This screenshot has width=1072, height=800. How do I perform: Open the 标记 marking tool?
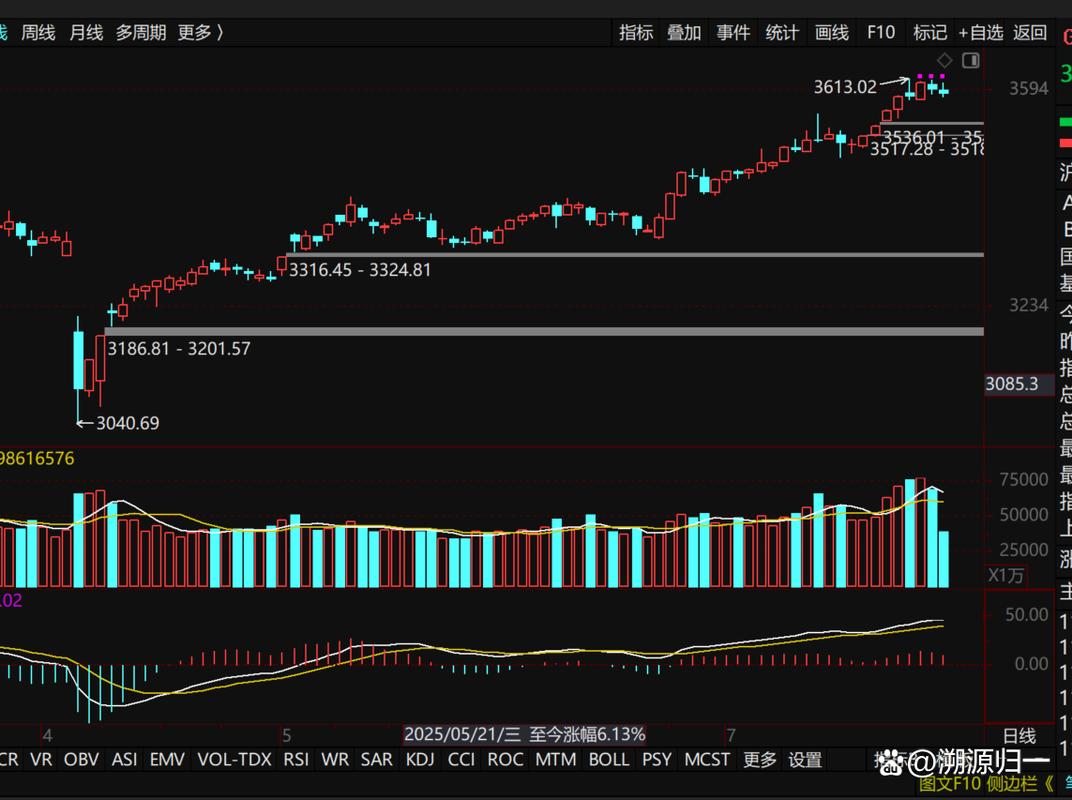tap(929, 33)
